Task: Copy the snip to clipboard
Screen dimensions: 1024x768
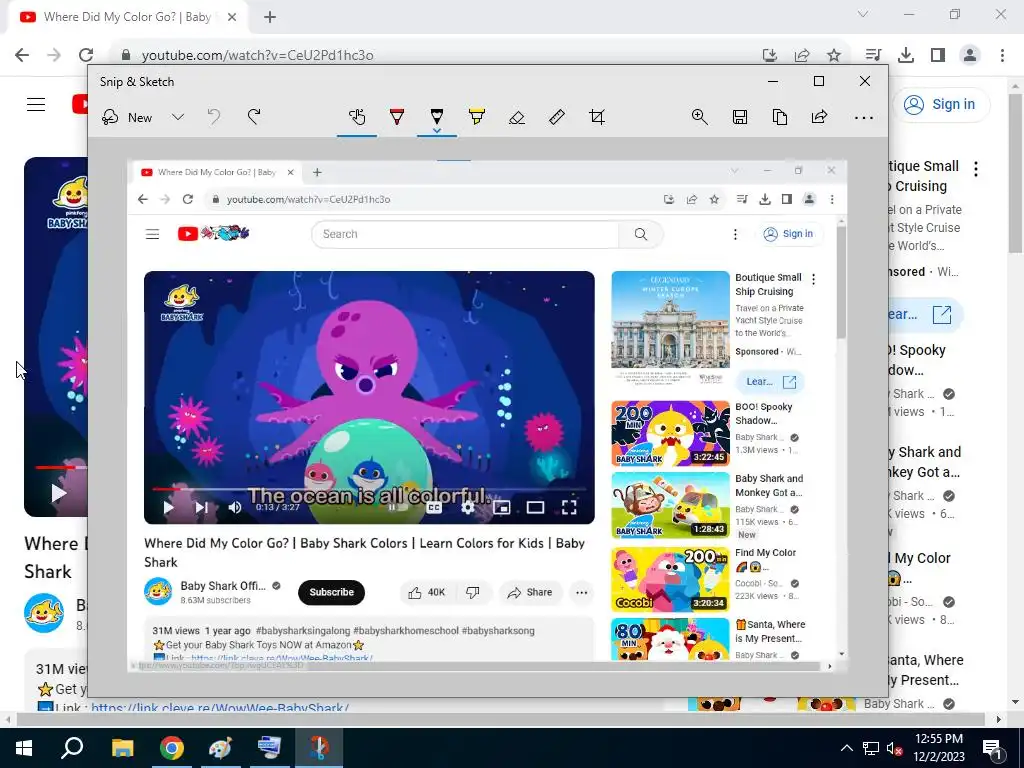Action: click(x=780, y=118)
